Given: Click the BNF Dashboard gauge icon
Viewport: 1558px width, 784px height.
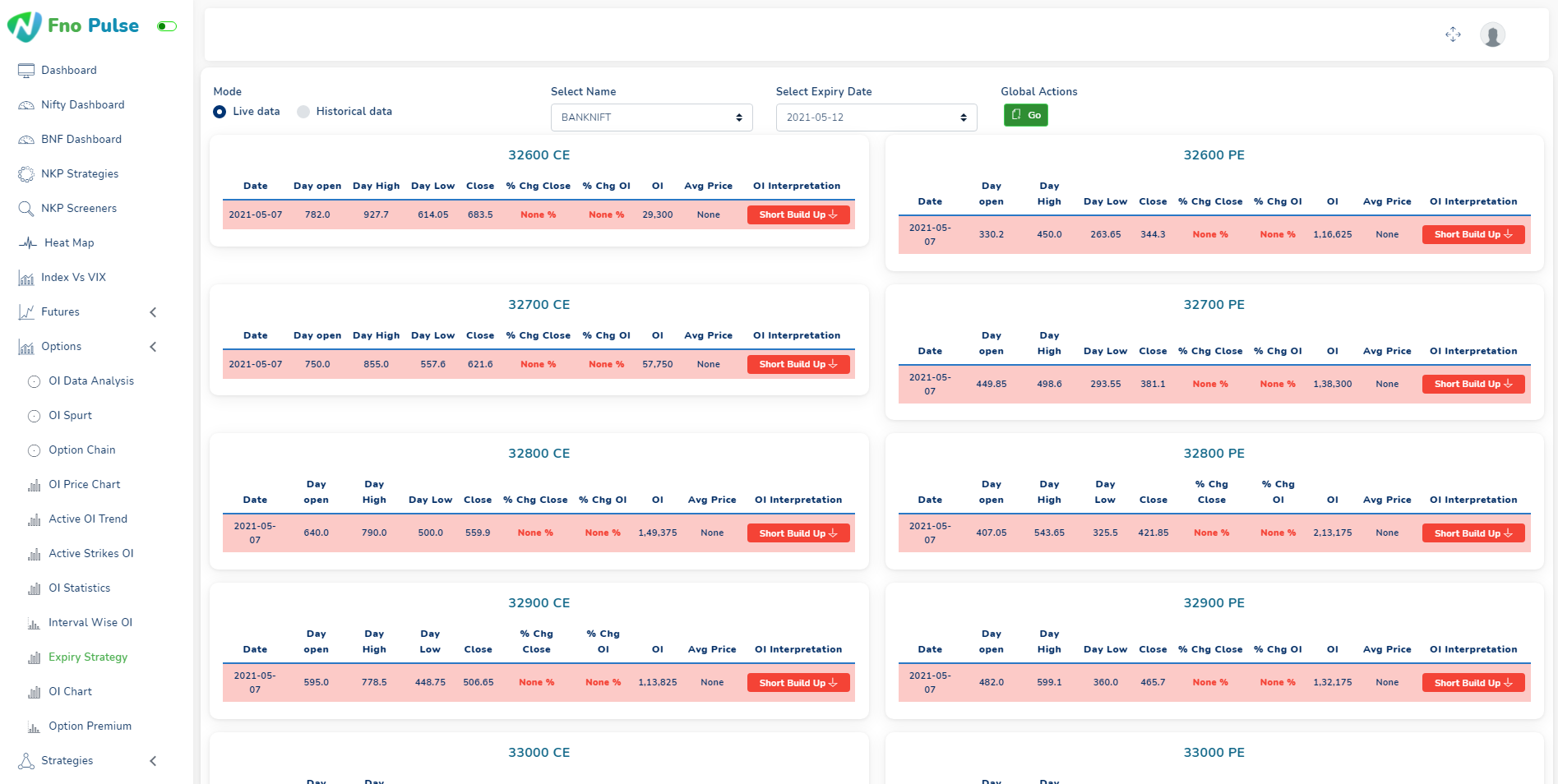Looking at the screenshot, I should pyautogui.click(x=26, y=140).
